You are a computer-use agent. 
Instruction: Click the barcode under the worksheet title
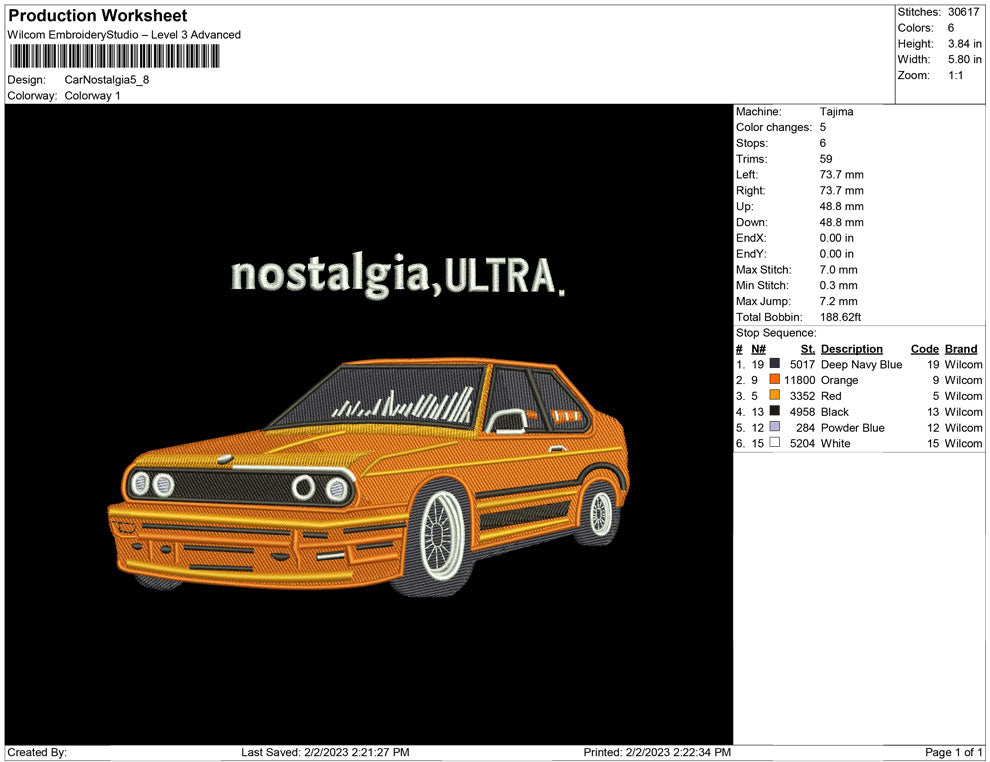(114, 57)
